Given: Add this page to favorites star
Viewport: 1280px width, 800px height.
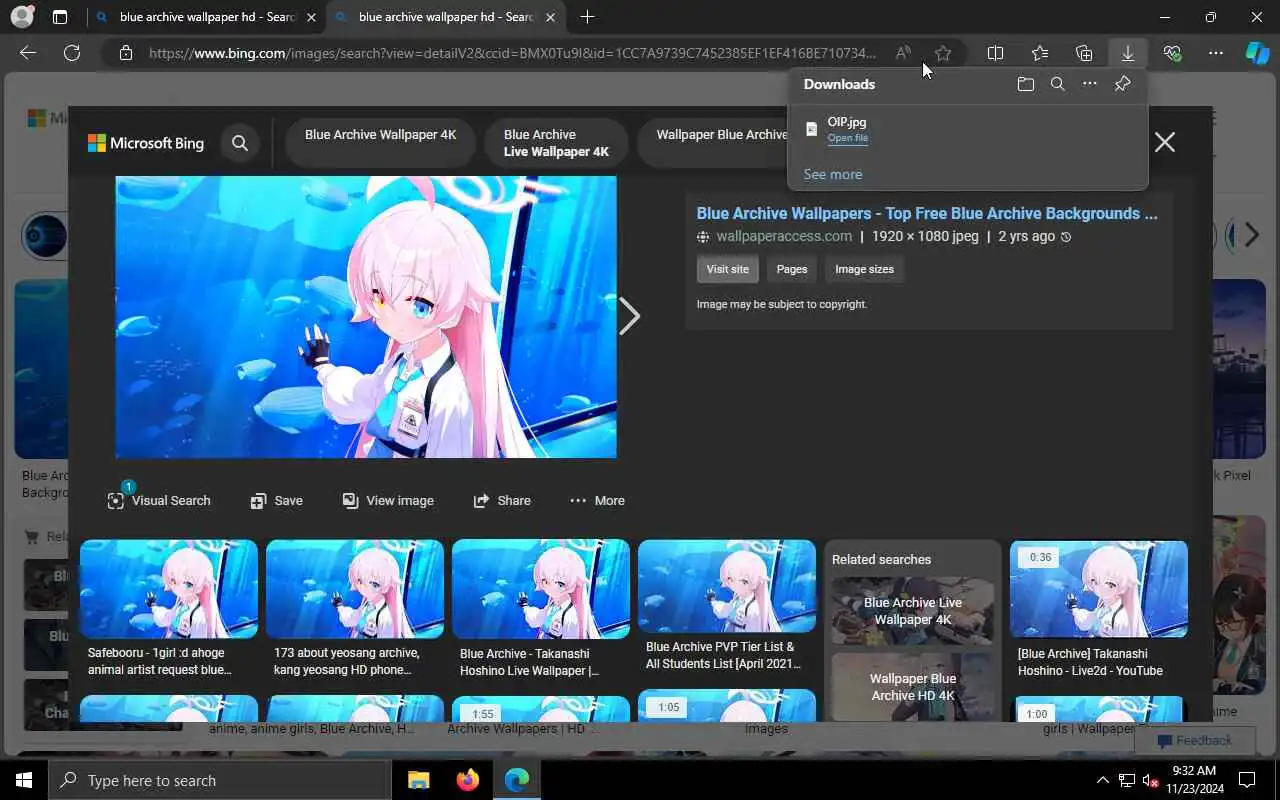Looking at the screenshot, I should 942,53.
